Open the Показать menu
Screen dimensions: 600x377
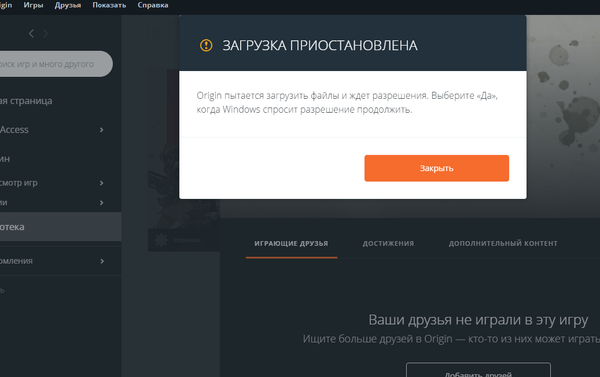(x=109, y=5)
